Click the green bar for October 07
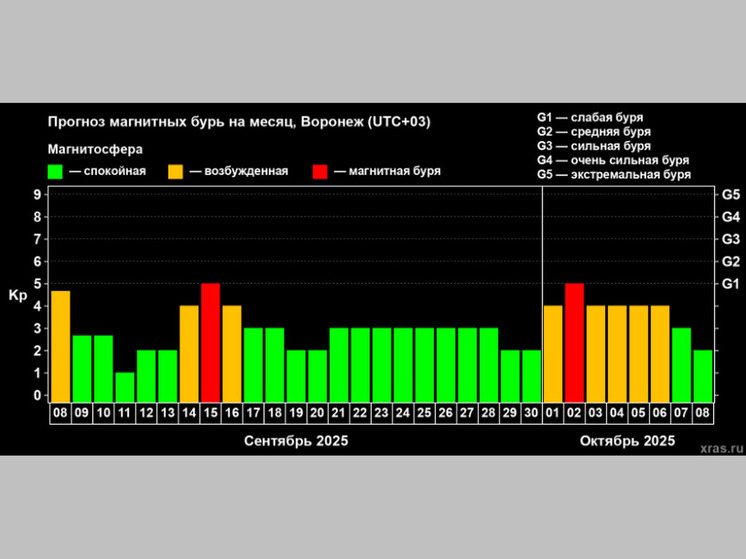Viewport: 746px width, 559px height. (x=681, y=363)
